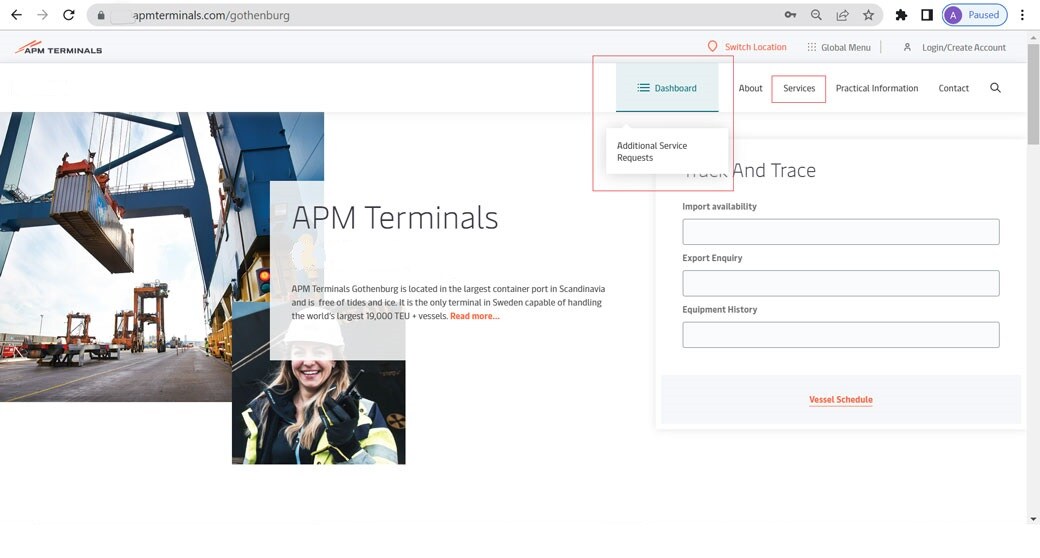Click the browser forward arrow
1040x558 pixels.
[x=42, y=15]
